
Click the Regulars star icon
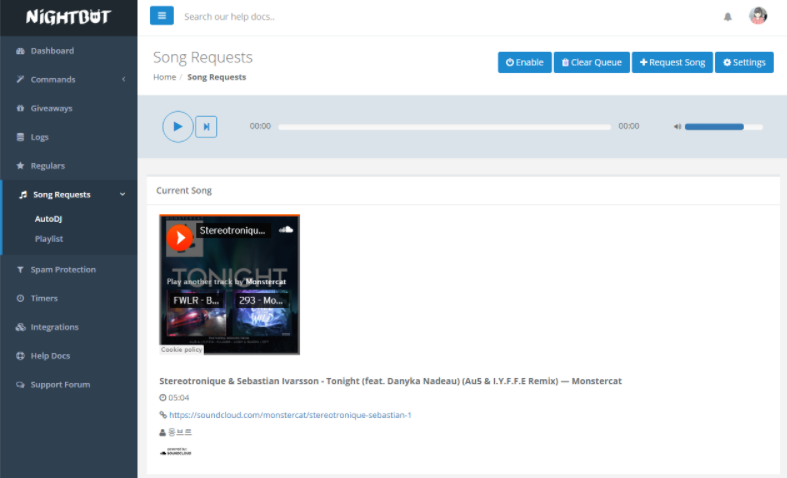pyautogui.click(x=20, y=166)
